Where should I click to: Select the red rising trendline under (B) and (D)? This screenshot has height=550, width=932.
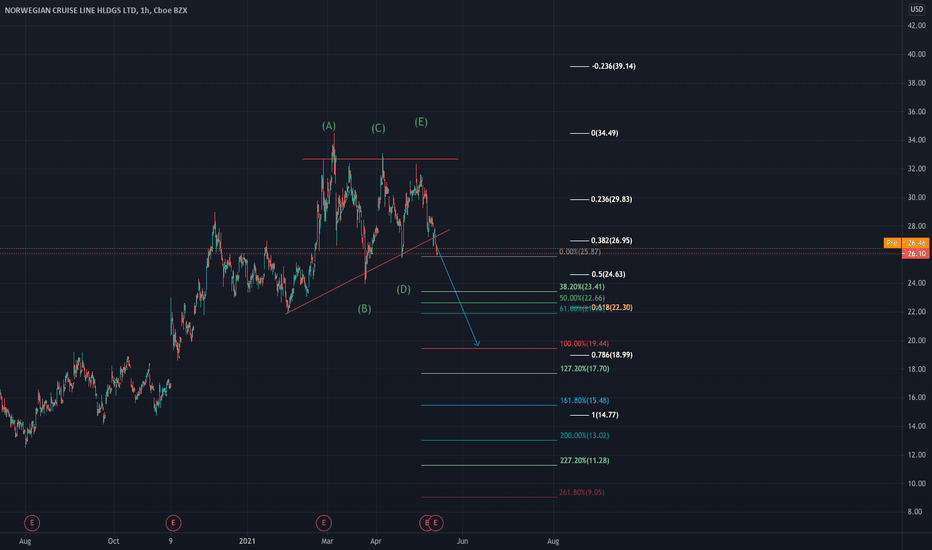(368, 271)
